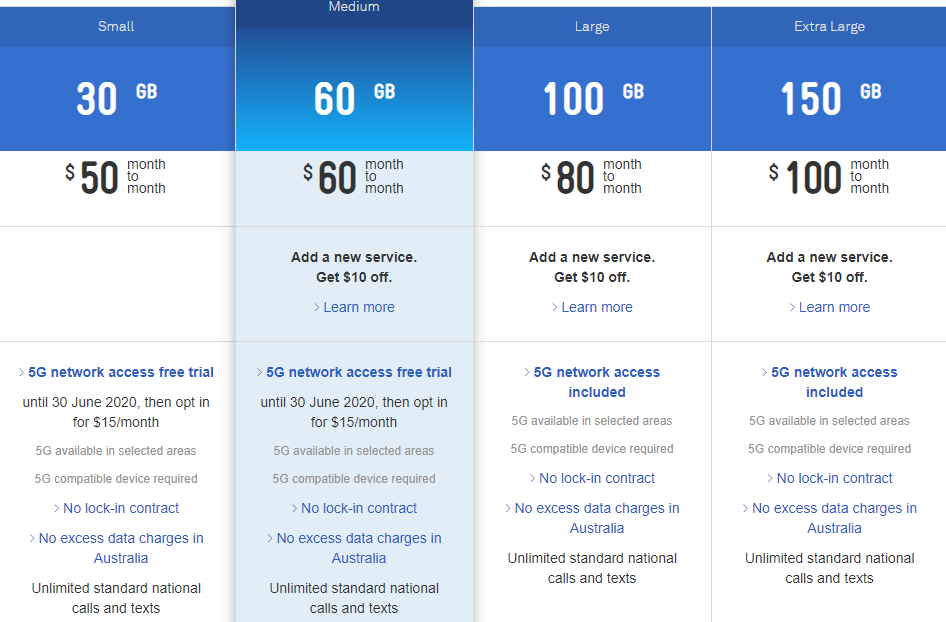Click No lock-in contract in Extra Large plan
The width and height of the screenshot is (946, 622).
[834, 478]
